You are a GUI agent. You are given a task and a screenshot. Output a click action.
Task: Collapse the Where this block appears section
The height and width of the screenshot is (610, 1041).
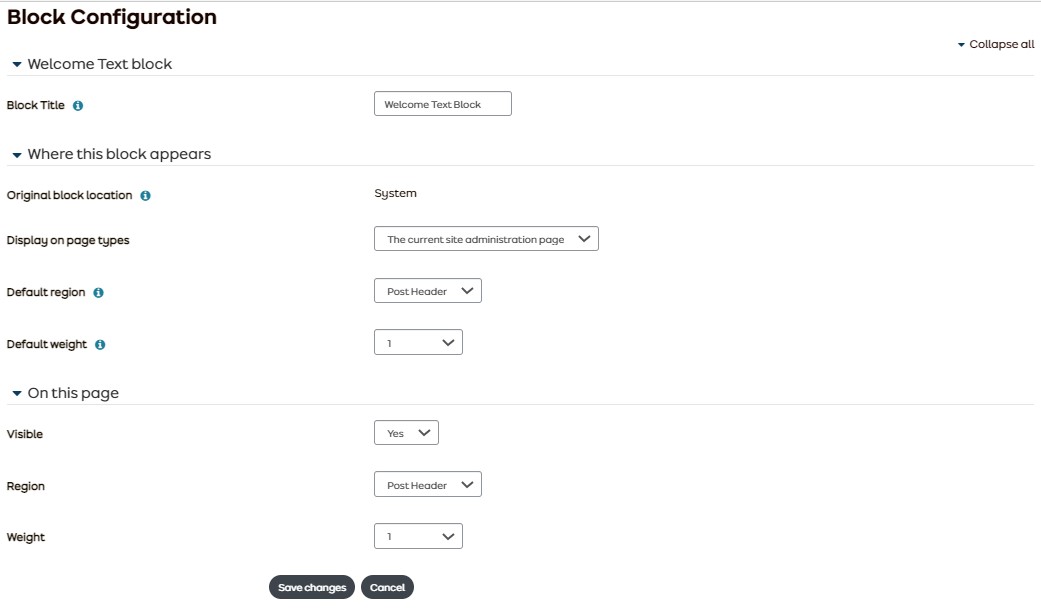click(17, 155)
